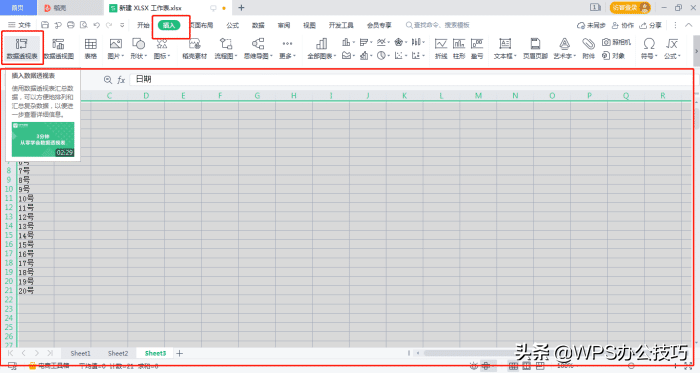Click the 全部图表 all charts icon
The image size is (700, 373).
click(x=321, y=48)
